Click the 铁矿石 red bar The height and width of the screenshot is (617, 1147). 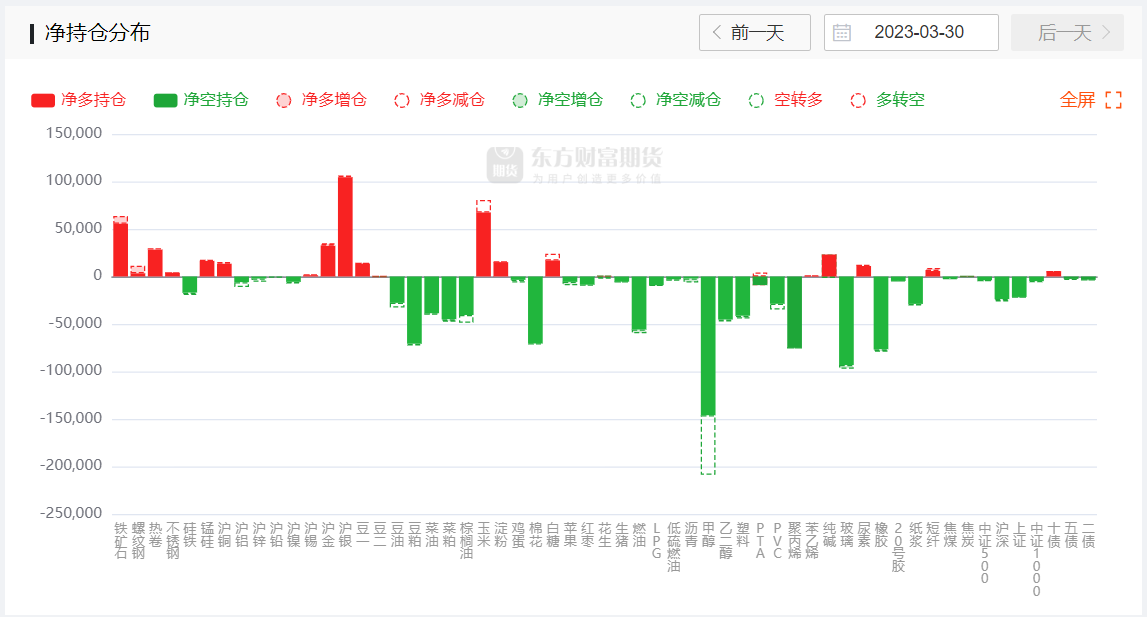(120, 249)
